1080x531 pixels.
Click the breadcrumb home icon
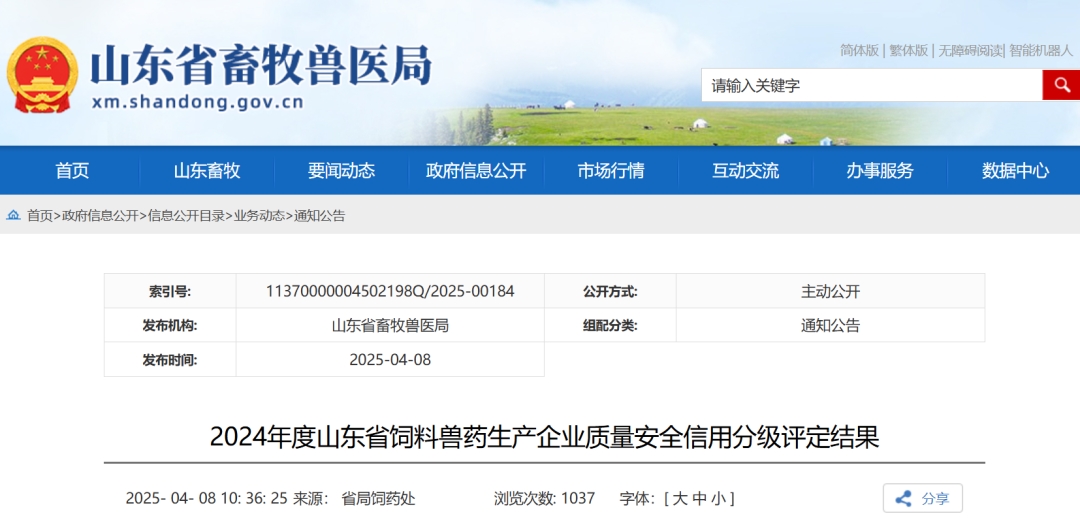click(14, 215)
